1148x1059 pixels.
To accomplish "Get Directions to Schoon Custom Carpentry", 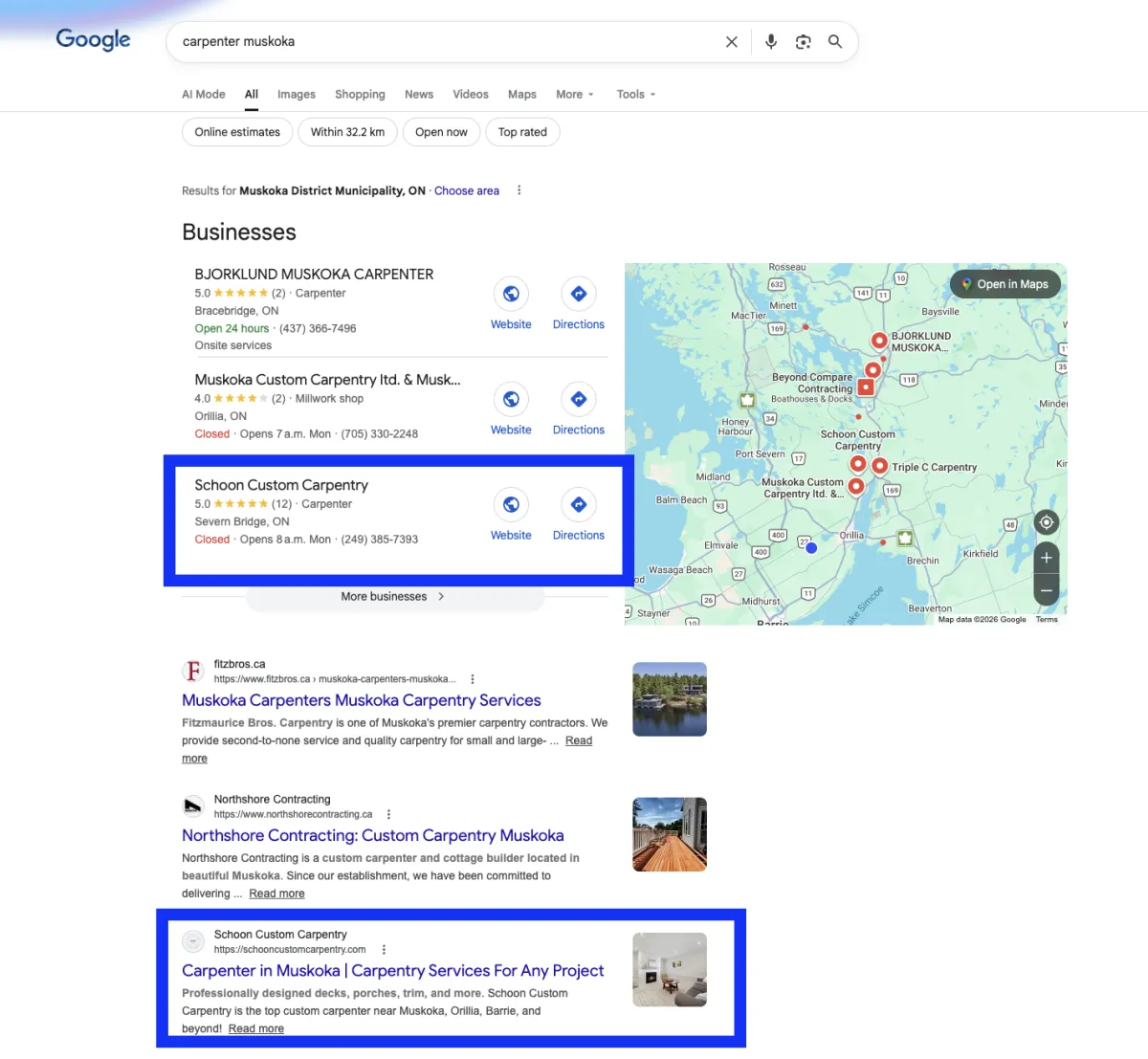I will pyautogui.click(x=579, y=504).
